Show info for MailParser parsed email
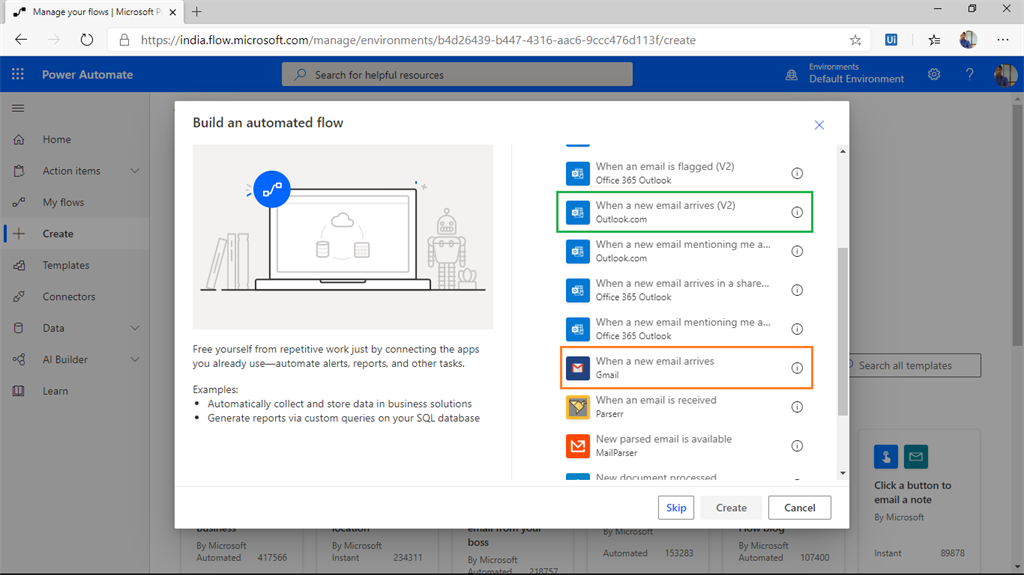 797,446
